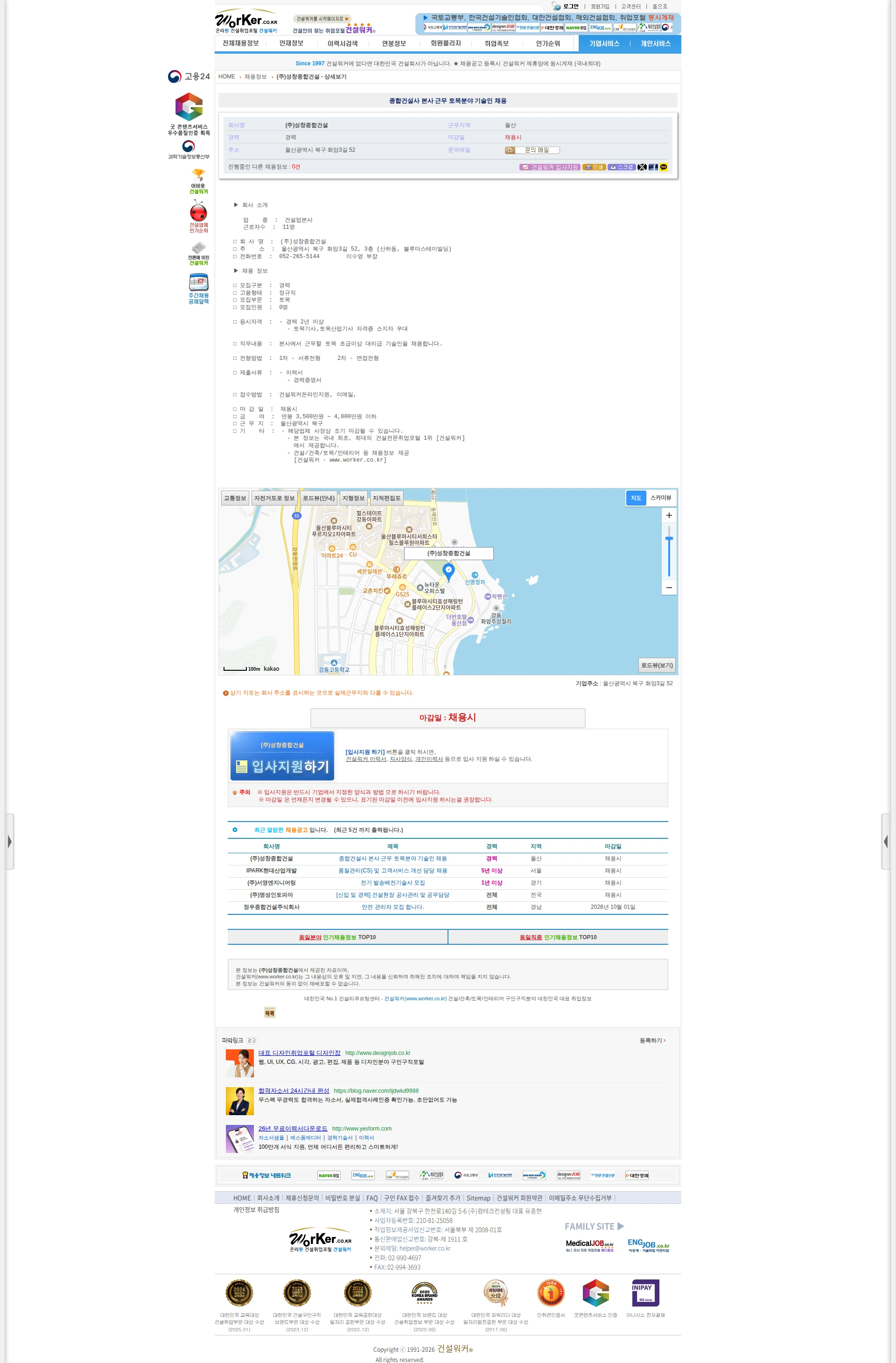Share via the KakaoTalk icon
The image size is (896, 1363).
664,167
